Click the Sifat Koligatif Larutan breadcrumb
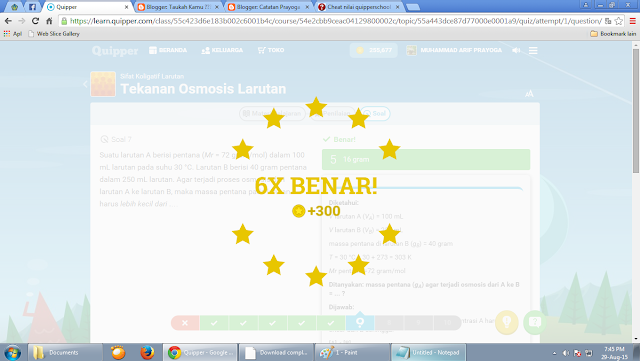 pyautogui.click(x=152, y=76)
